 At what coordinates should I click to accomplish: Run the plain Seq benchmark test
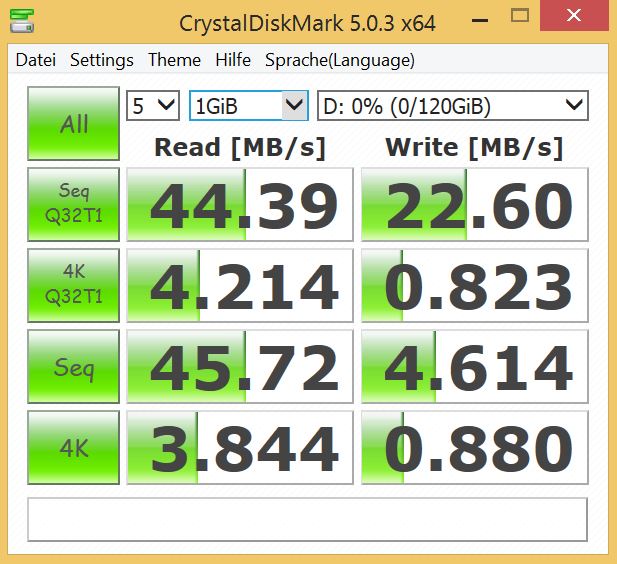(74, 368)
